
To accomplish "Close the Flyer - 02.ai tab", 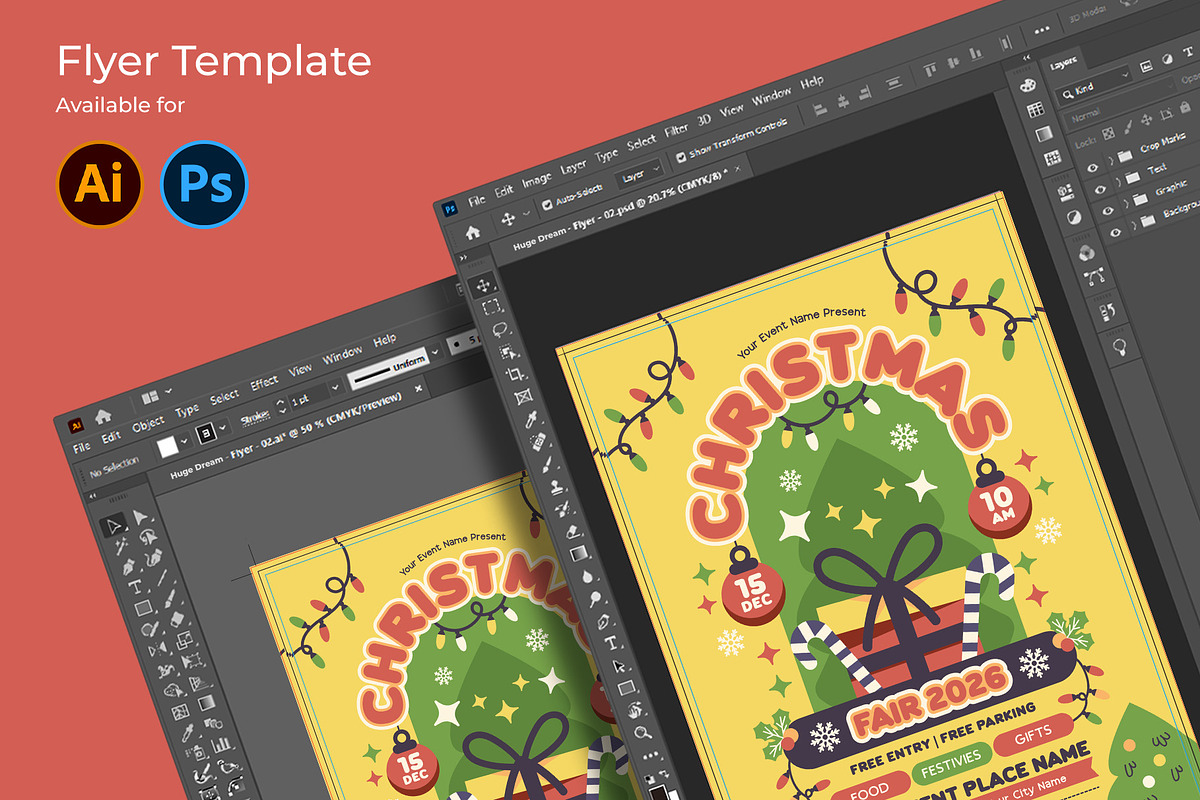I will click(x=418, y=388).
